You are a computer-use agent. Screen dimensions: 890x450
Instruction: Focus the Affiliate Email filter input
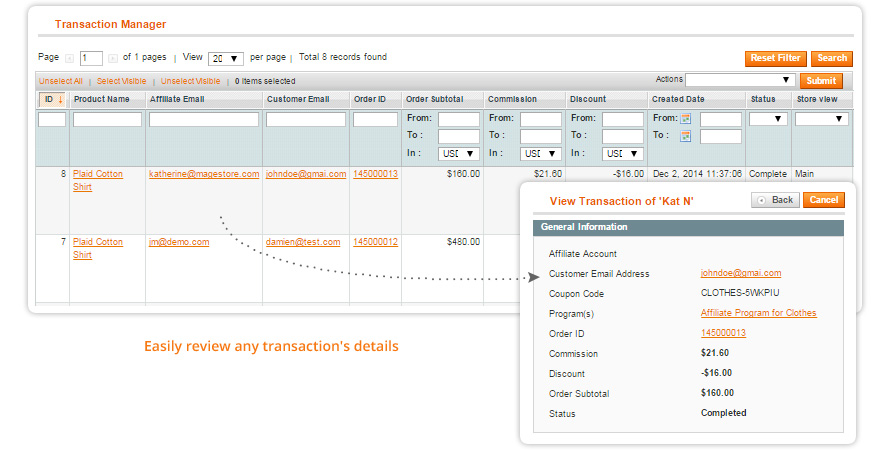coord(204,119)
